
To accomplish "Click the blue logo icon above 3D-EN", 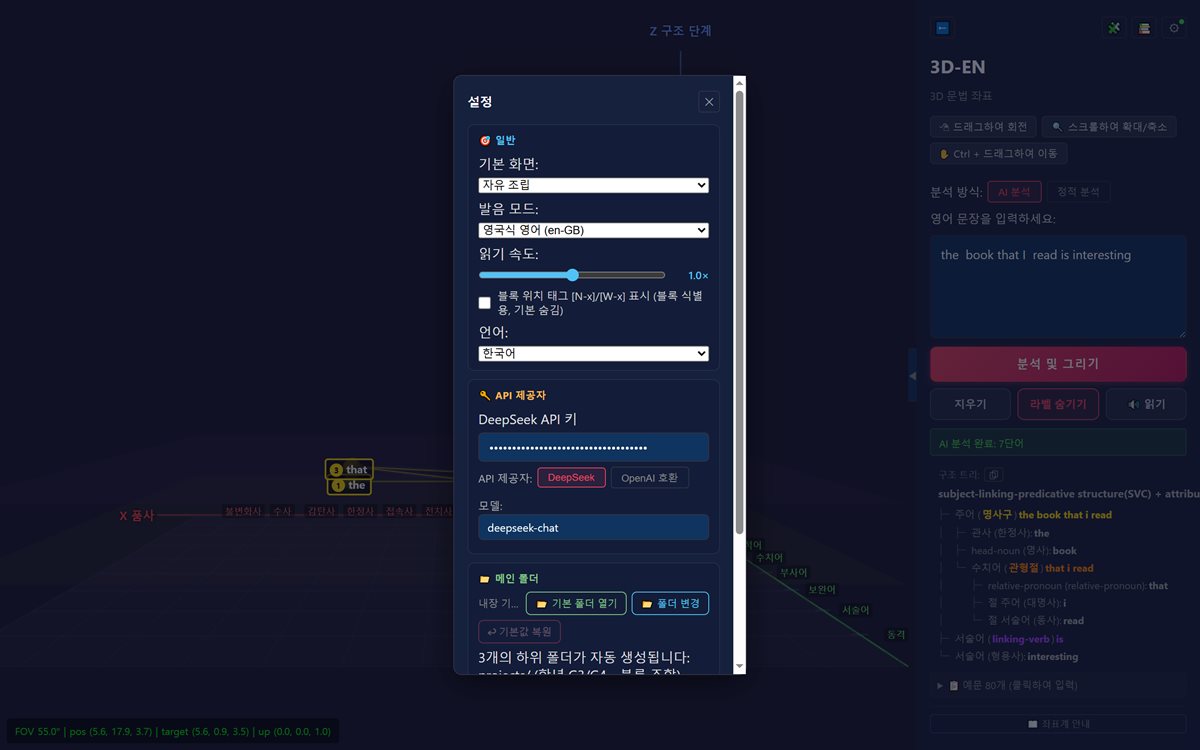I will 942,28.
